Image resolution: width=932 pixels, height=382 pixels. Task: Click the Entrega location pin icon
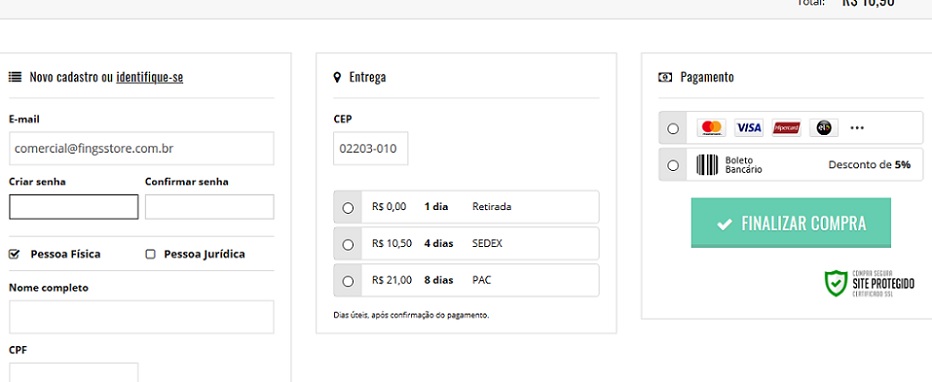click(338, 77)
